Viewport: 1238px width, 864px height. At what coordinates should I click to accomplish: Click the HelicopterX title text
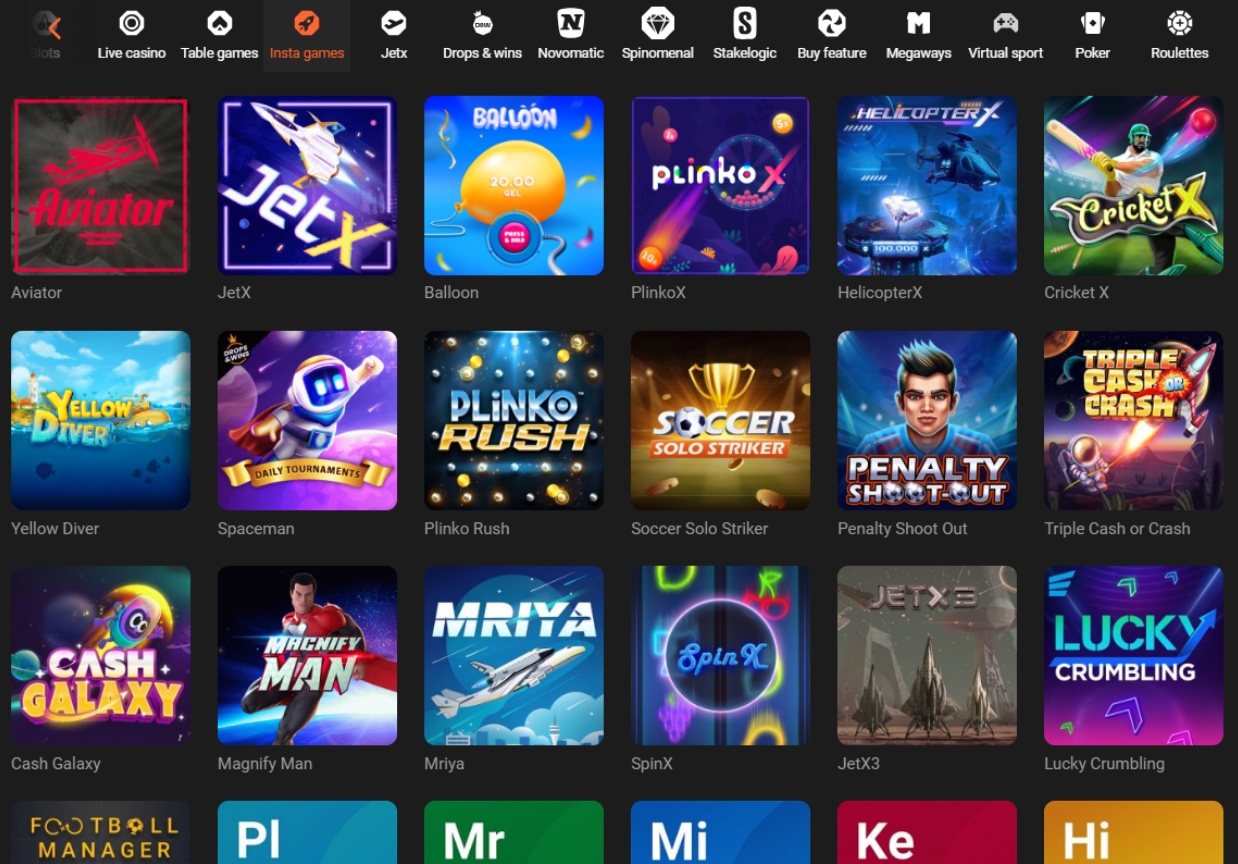click(880, 293)
